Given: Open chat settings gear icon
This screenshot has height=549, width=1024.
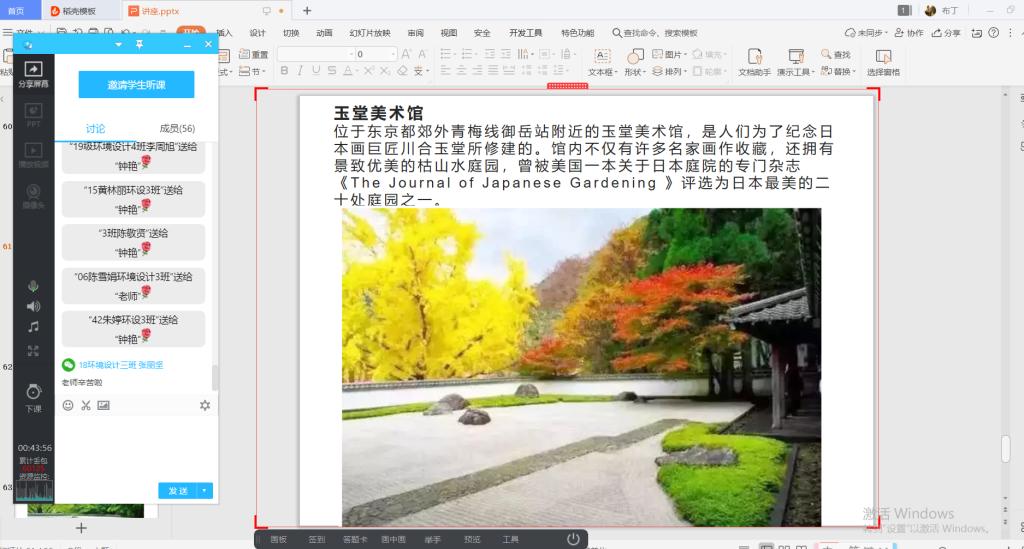Looking at the screenshot, I should (x=205, y=405).
